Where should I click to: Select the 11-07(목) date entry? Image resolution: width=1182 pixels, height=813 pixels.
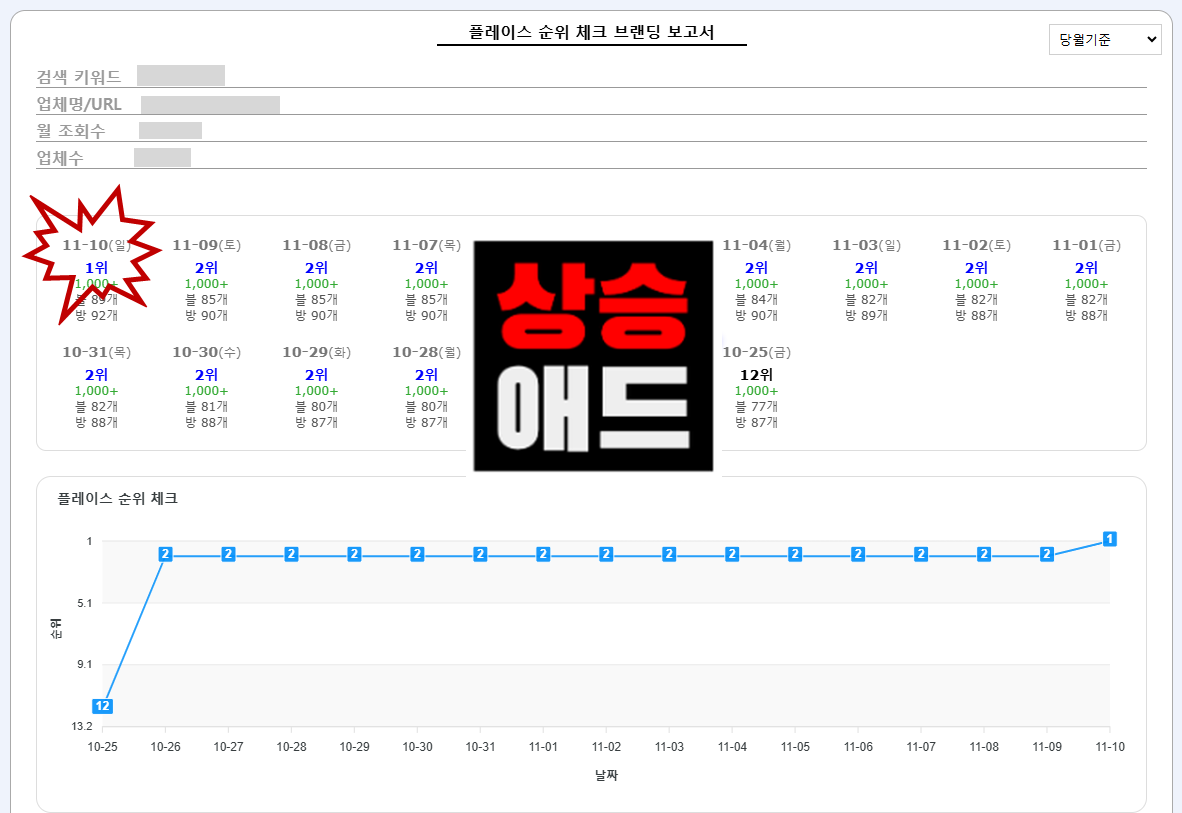coord(427,245)
